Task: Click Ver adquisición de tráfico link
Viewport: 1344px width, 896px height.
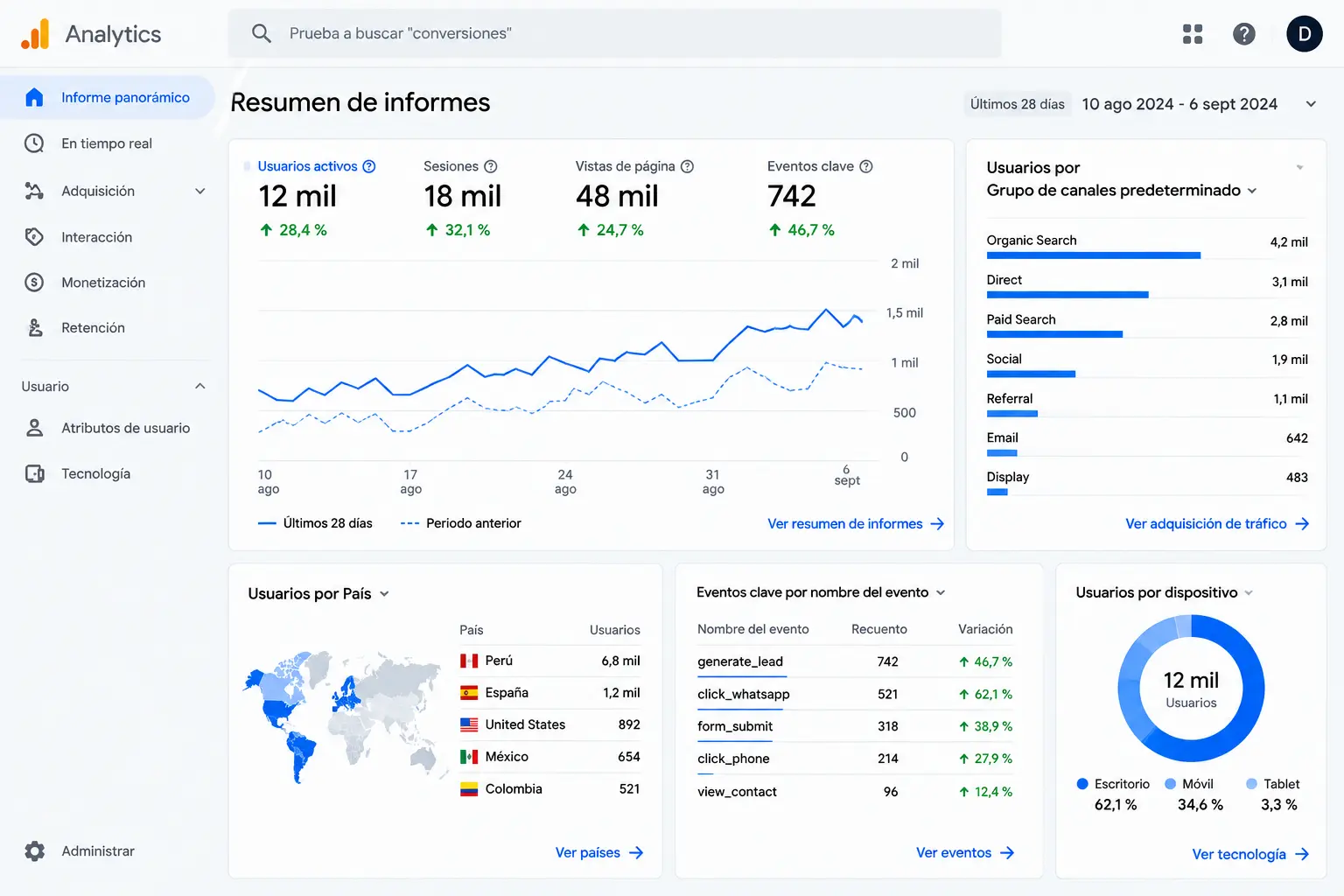Action: point(1217,523)
